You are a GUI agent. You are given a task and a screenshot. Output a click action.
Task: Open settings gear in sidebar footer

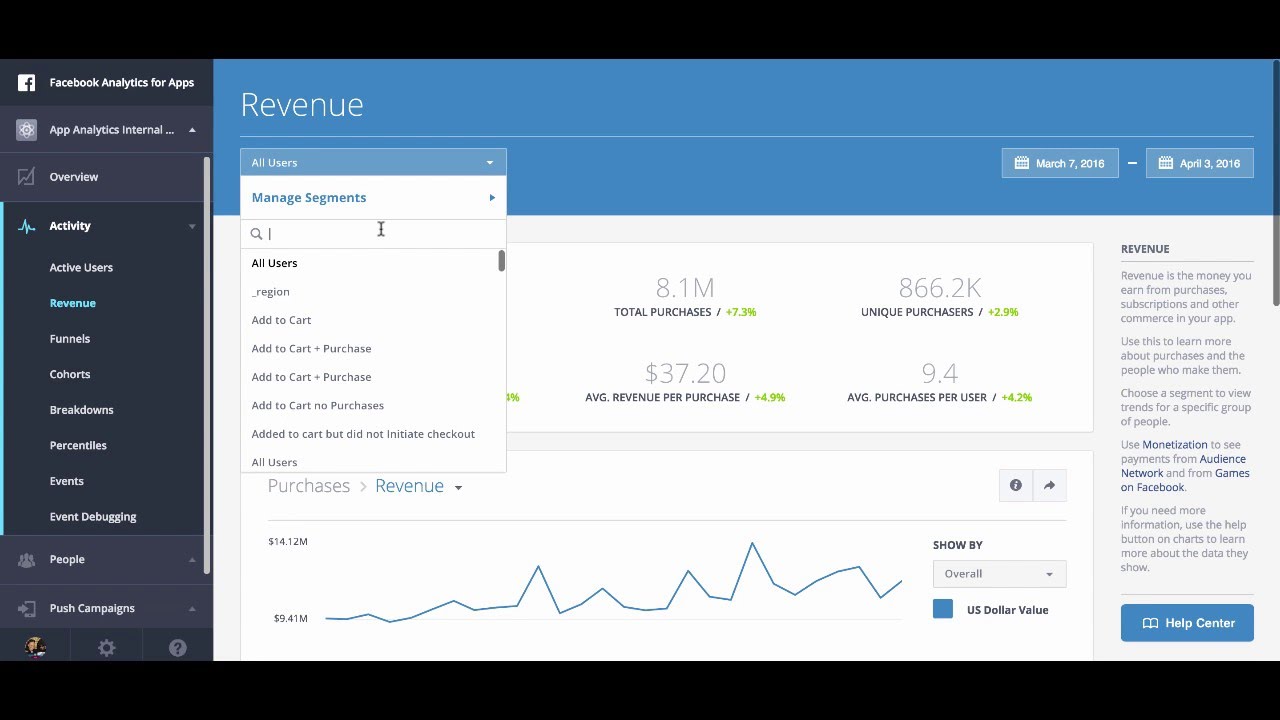[x=107, y=648]
